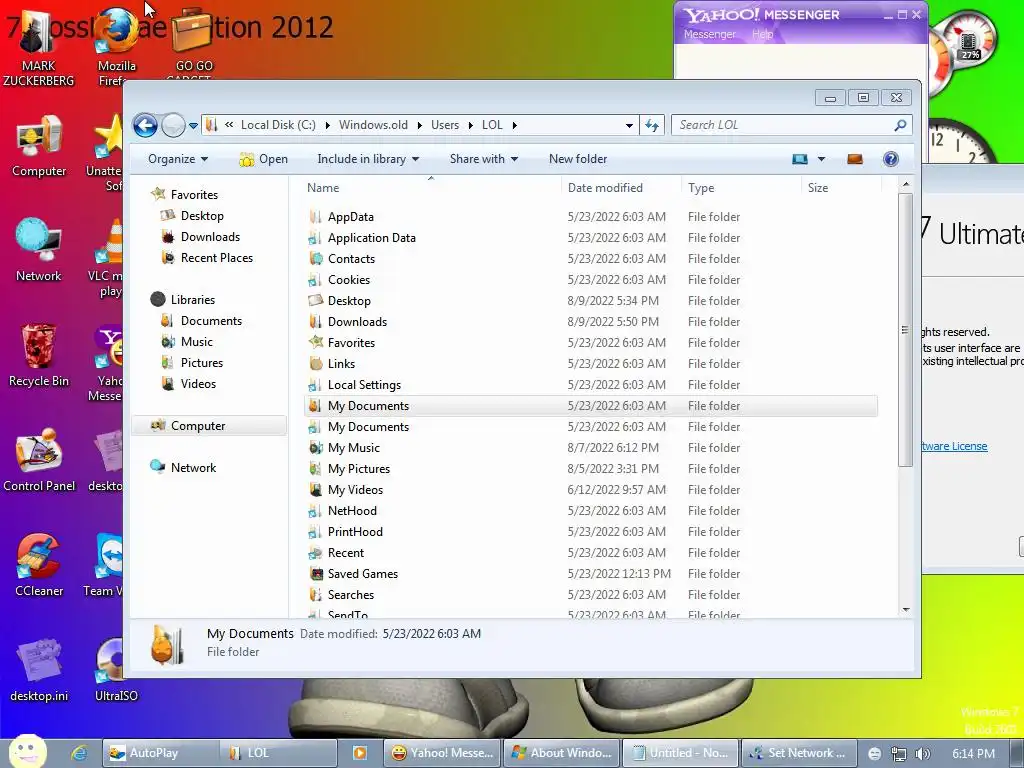Click Open in the Explorer toolbar

[263, 159]
